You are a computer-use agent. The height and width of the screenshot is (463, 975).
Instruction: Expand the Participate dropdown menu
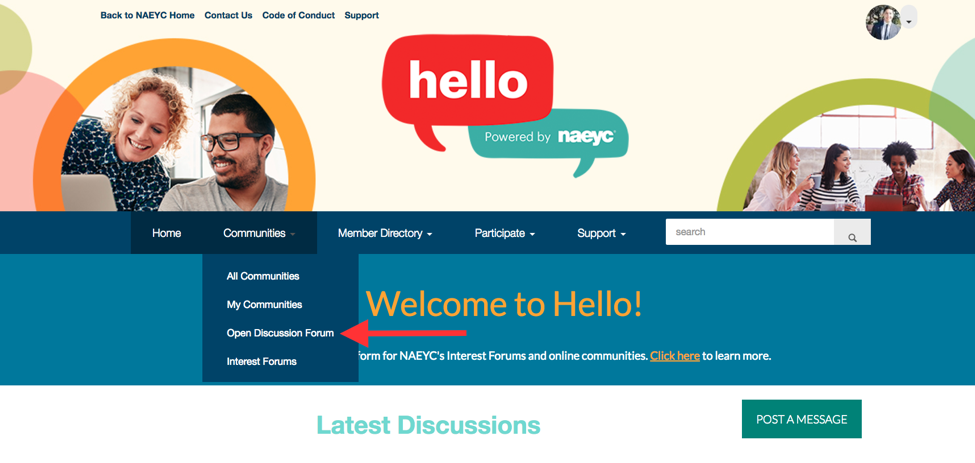click(504, 233)
